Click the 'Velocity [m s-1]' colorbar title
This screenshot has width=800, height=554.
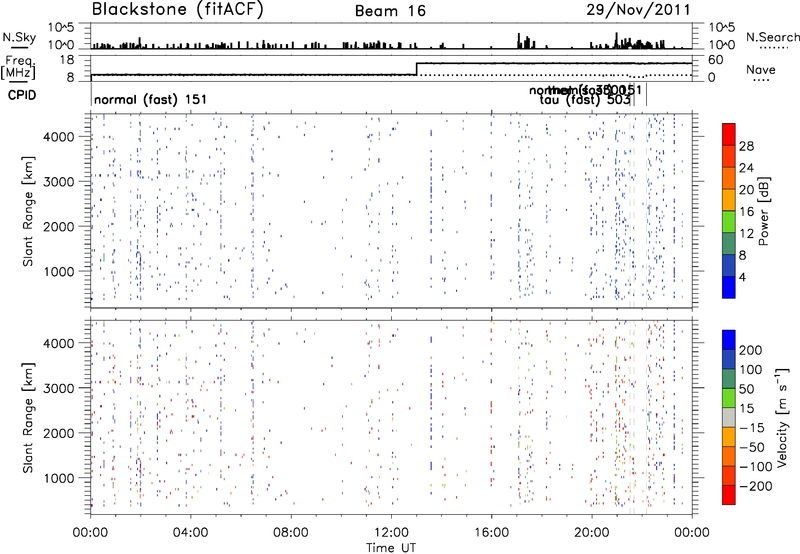click(x=782, y=417)
